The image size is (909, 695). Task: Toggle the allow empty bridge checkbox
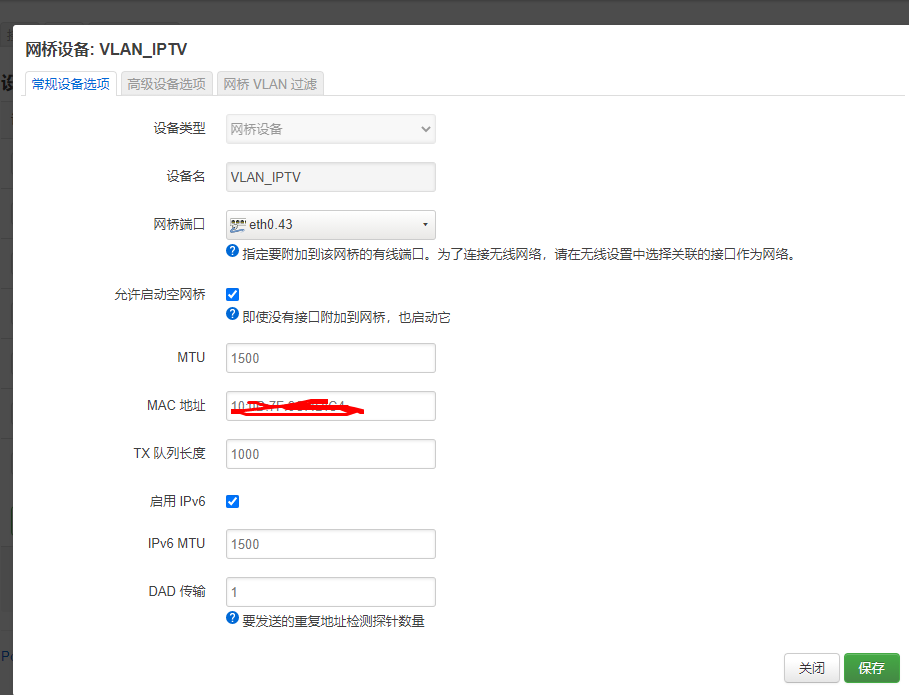coord(232,294)
